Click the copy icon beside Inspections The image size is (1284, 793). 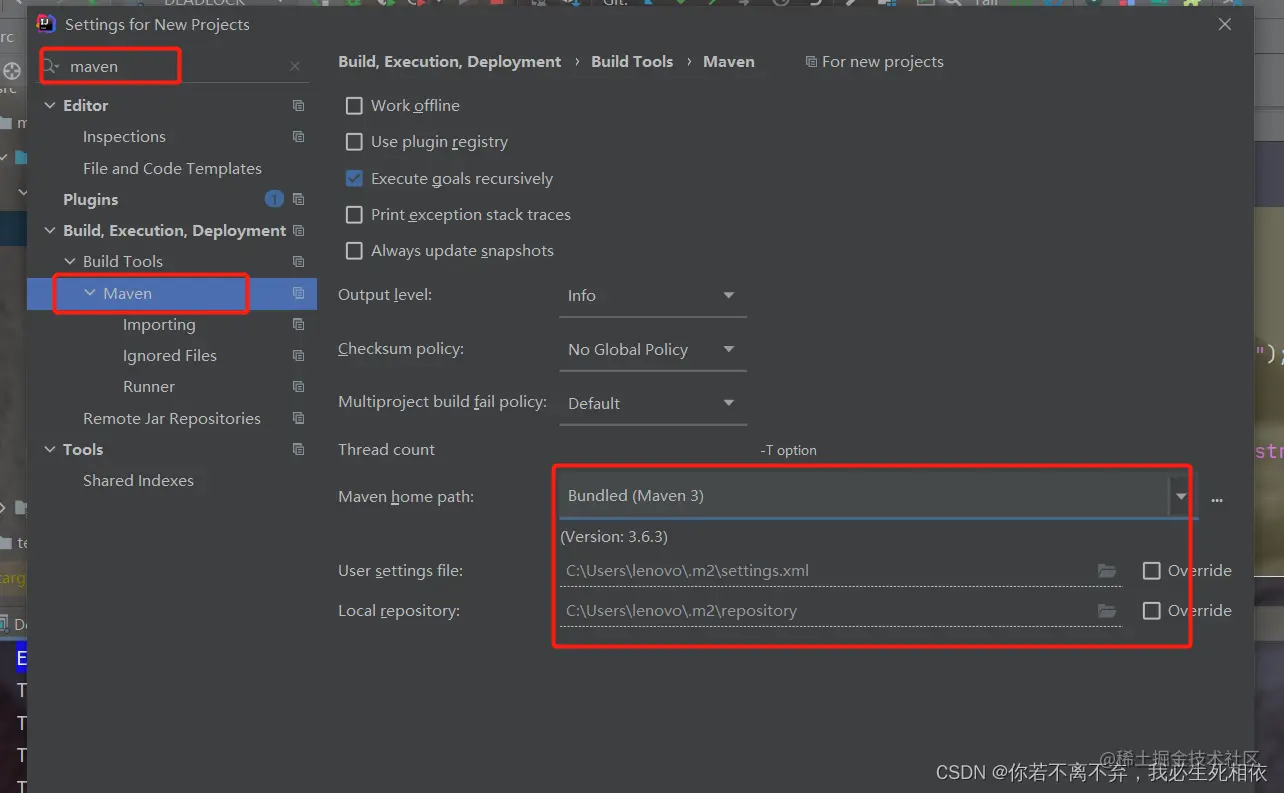click(x=298, y=136)
